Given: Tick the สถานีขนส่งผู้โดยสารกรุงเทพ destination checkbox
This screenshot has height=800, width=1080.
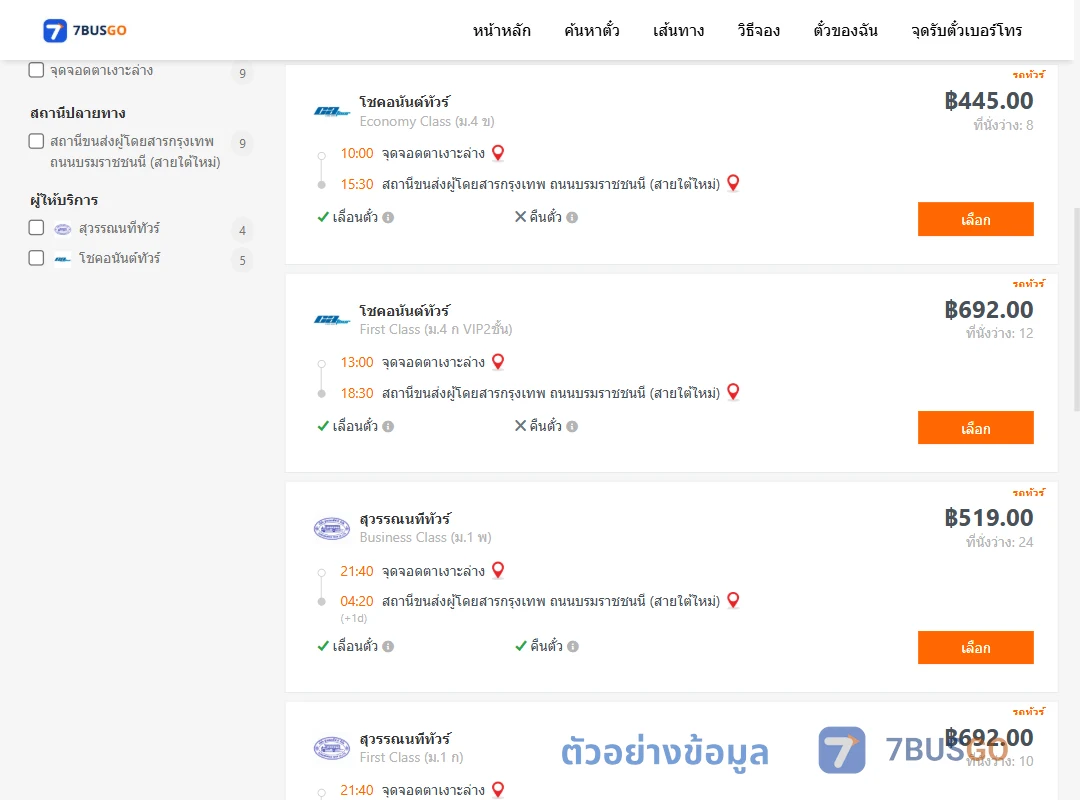Looking at the screenshot, I should 37,141.
